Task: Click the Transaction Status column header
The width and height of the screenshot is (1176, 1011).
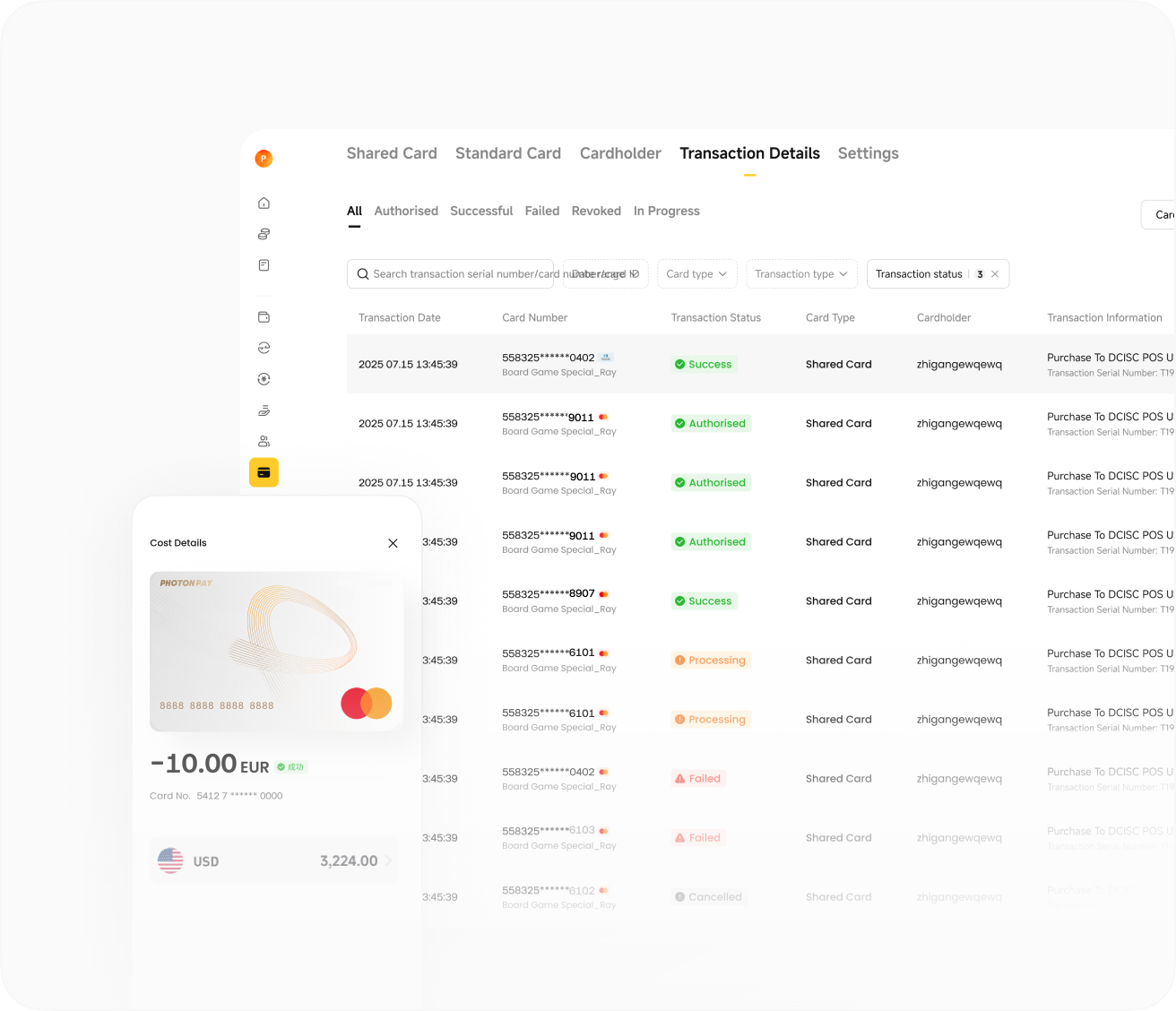Action: click(x=716, y=317)
